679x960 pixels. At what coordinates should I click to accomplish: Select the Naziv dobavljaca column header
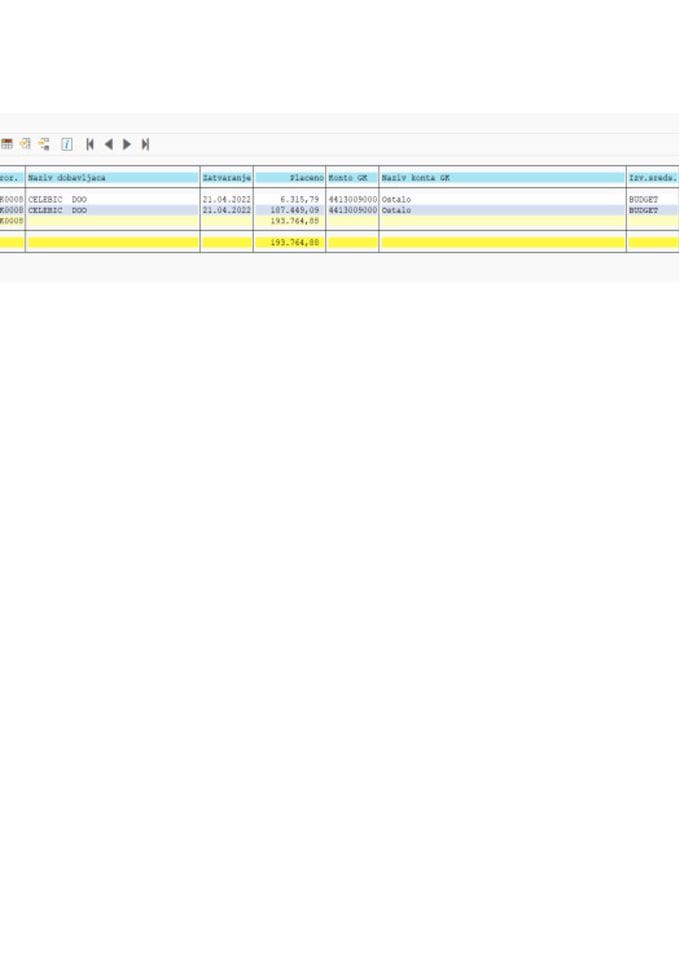[112, 177]
